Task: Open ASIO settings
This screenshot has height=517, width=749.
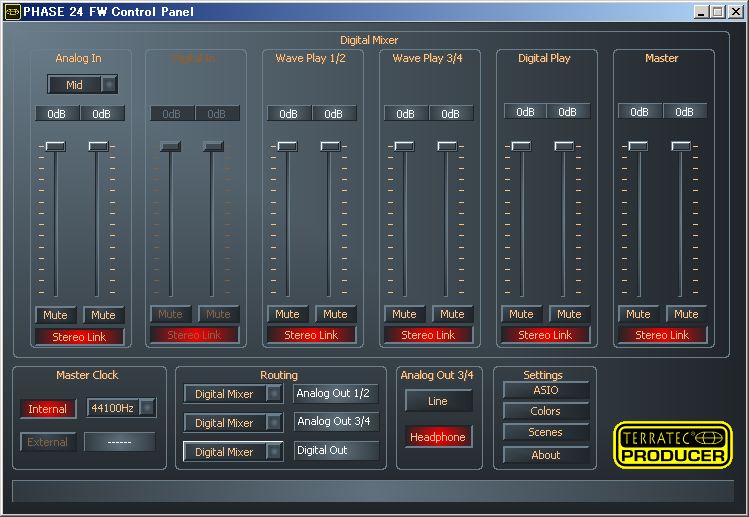Action: click(x=546, y=390)
